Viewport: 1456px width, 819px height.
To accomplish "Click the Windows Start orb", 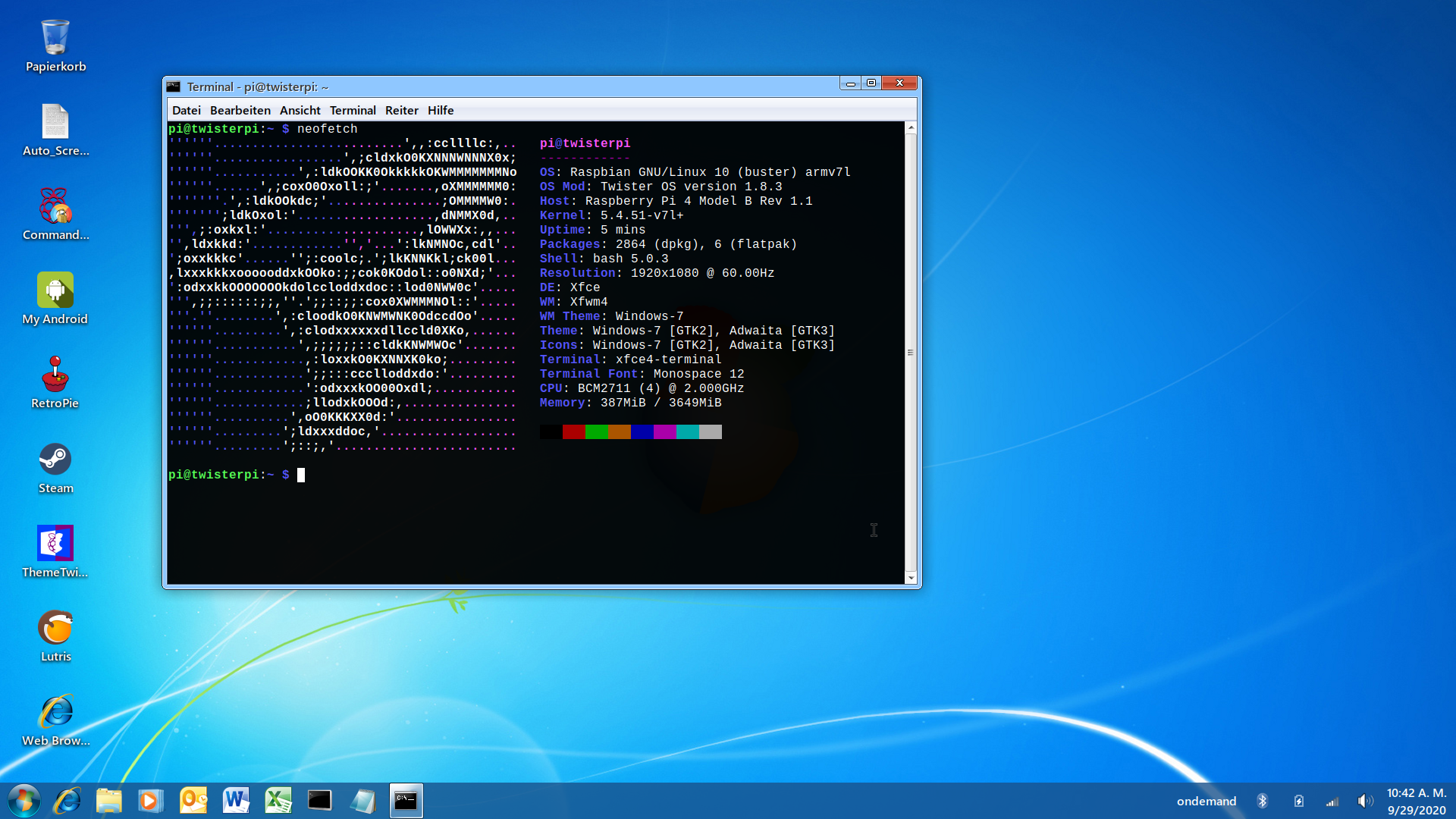I will pyautogui.click(x=24, y=801).
